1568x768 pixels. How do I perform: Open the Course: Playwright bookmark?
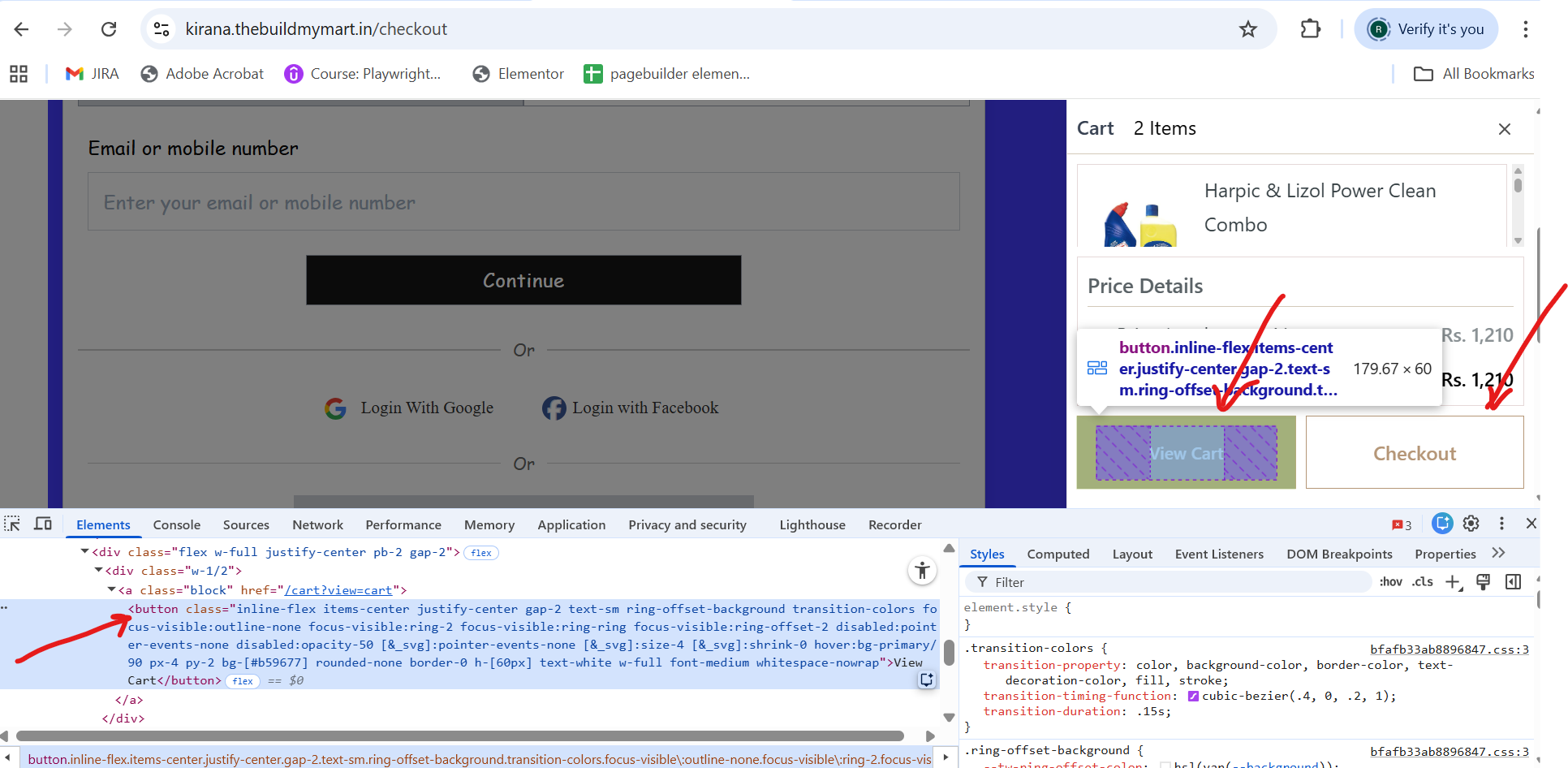tap(363, 74)
